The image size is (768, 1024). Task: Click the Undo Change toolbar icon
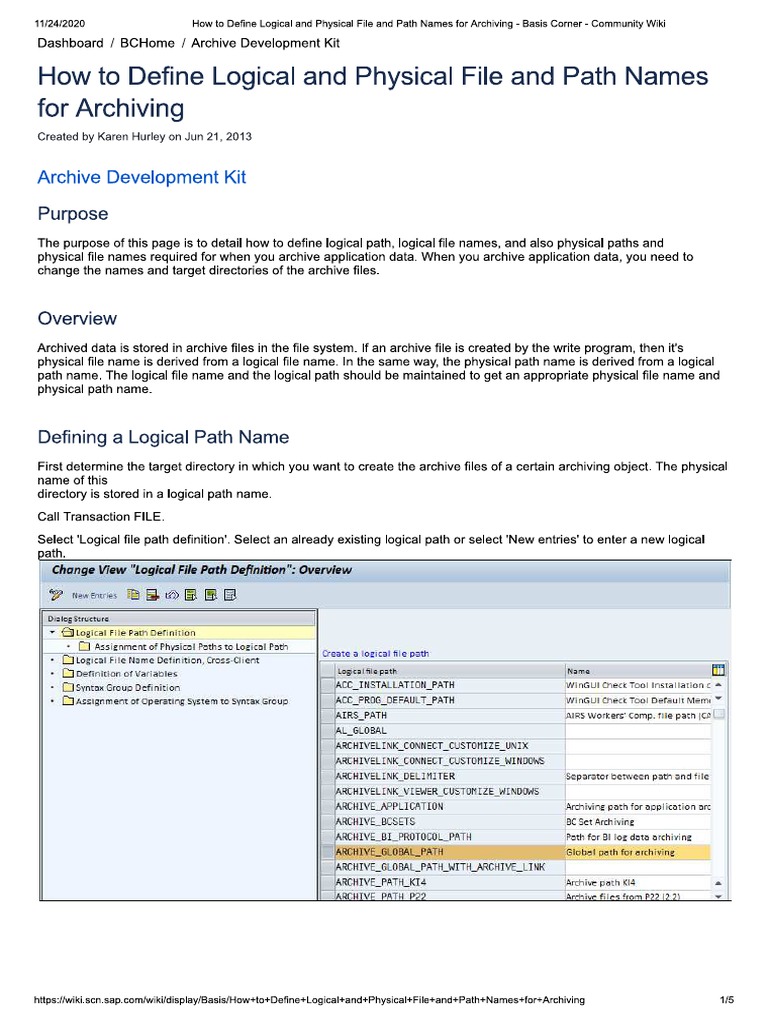(171, 595)
